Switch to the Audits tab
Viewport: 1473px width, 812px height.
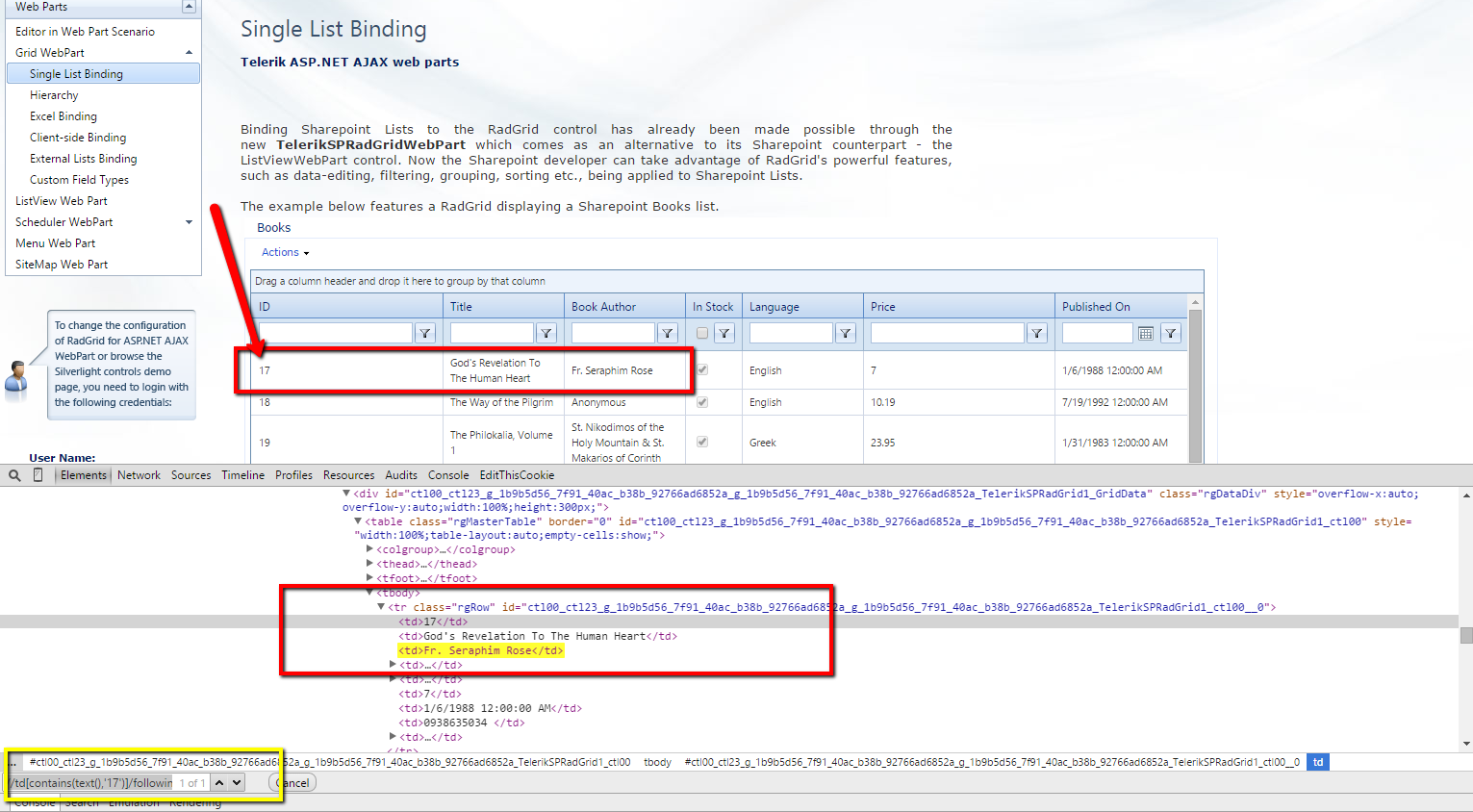tap(401, 475)
